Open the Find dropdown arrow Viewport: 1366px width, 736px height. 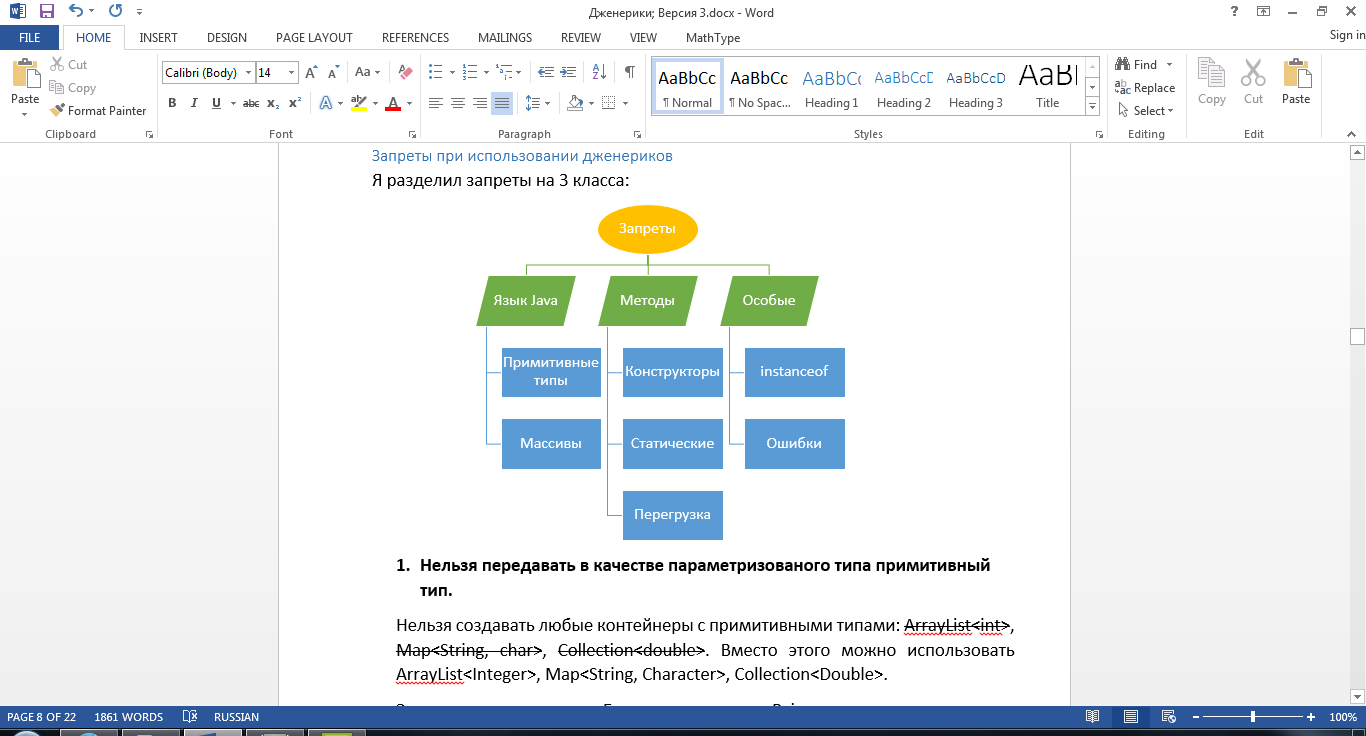(1169, 65)
